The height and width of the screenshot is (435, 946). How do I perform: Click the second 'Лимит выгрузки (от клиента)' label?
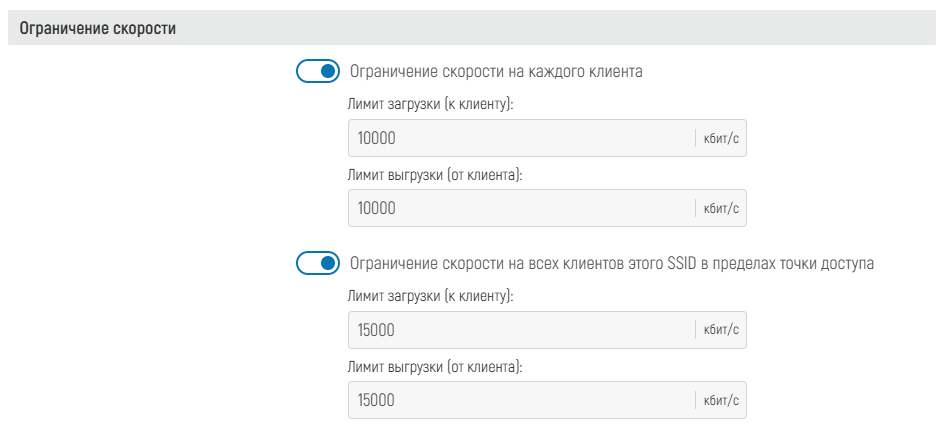click(x=436, y=366)
